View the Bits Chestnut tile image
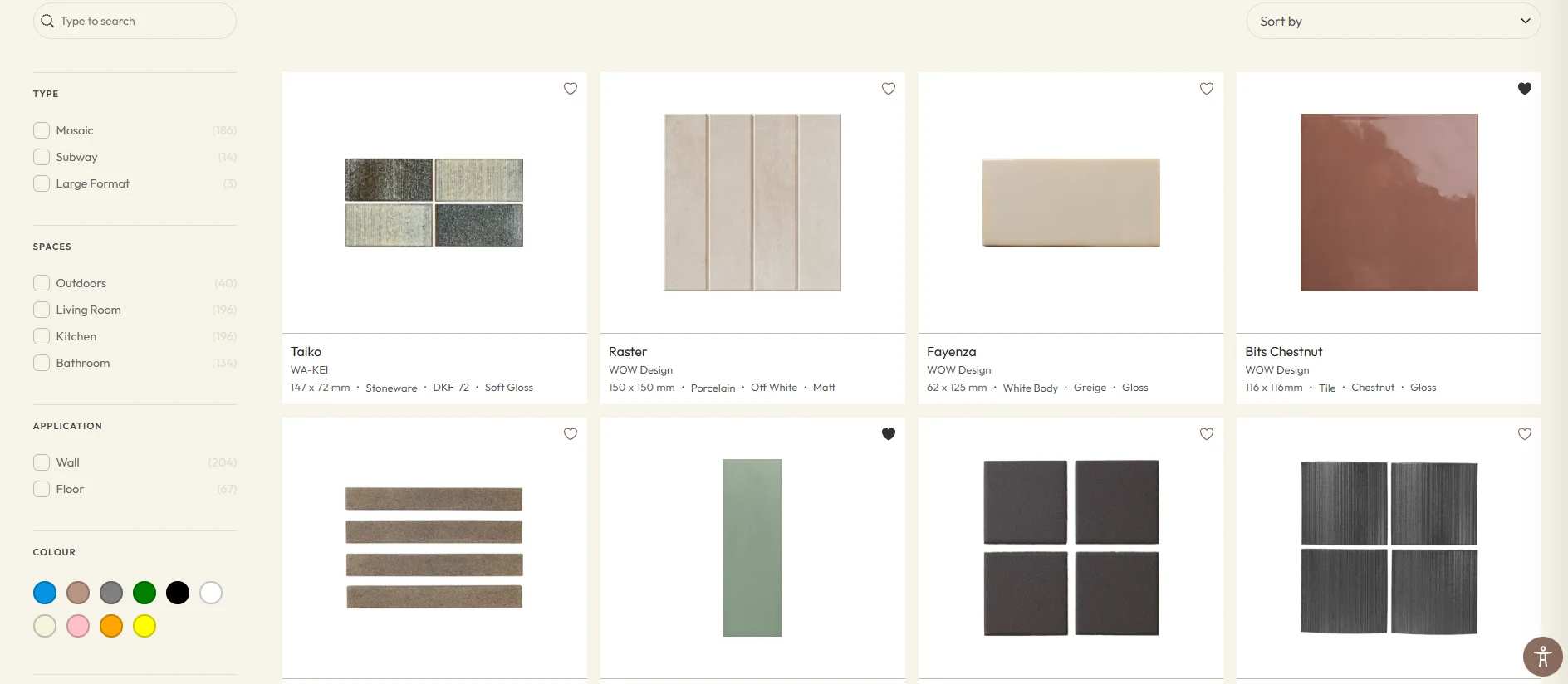The width and height of the screenshot is (1568, 684). point(1389,203)
